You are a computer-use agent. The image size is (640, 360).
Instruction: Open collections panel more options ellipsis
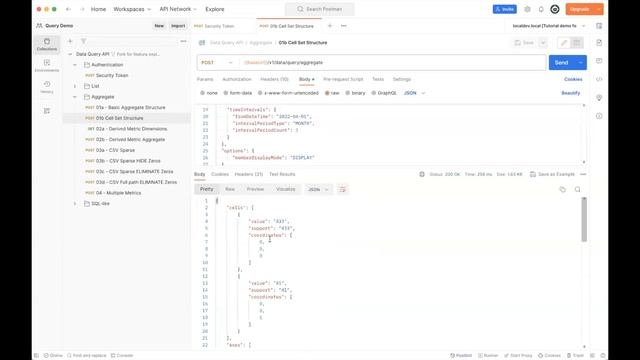pos(183,41)
